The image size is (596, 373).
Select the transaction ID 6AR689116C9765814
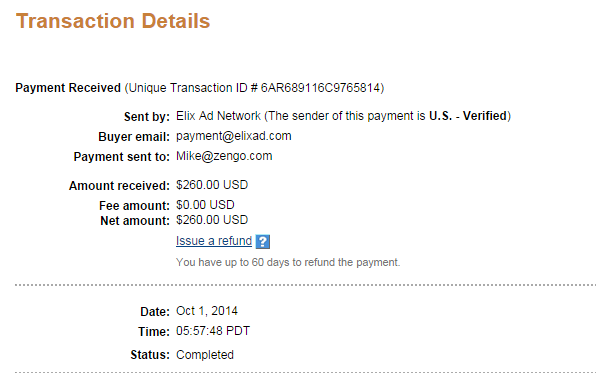pos(320,88)
